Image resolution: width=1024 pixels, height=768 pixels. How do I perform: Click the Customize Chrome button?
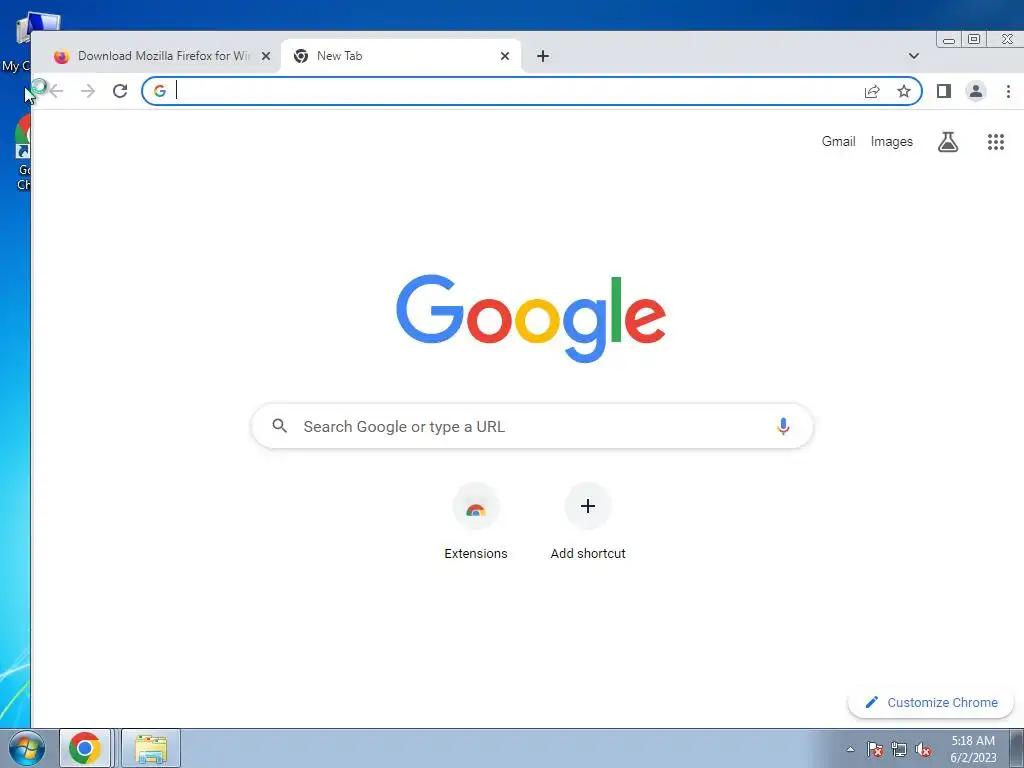931,703
